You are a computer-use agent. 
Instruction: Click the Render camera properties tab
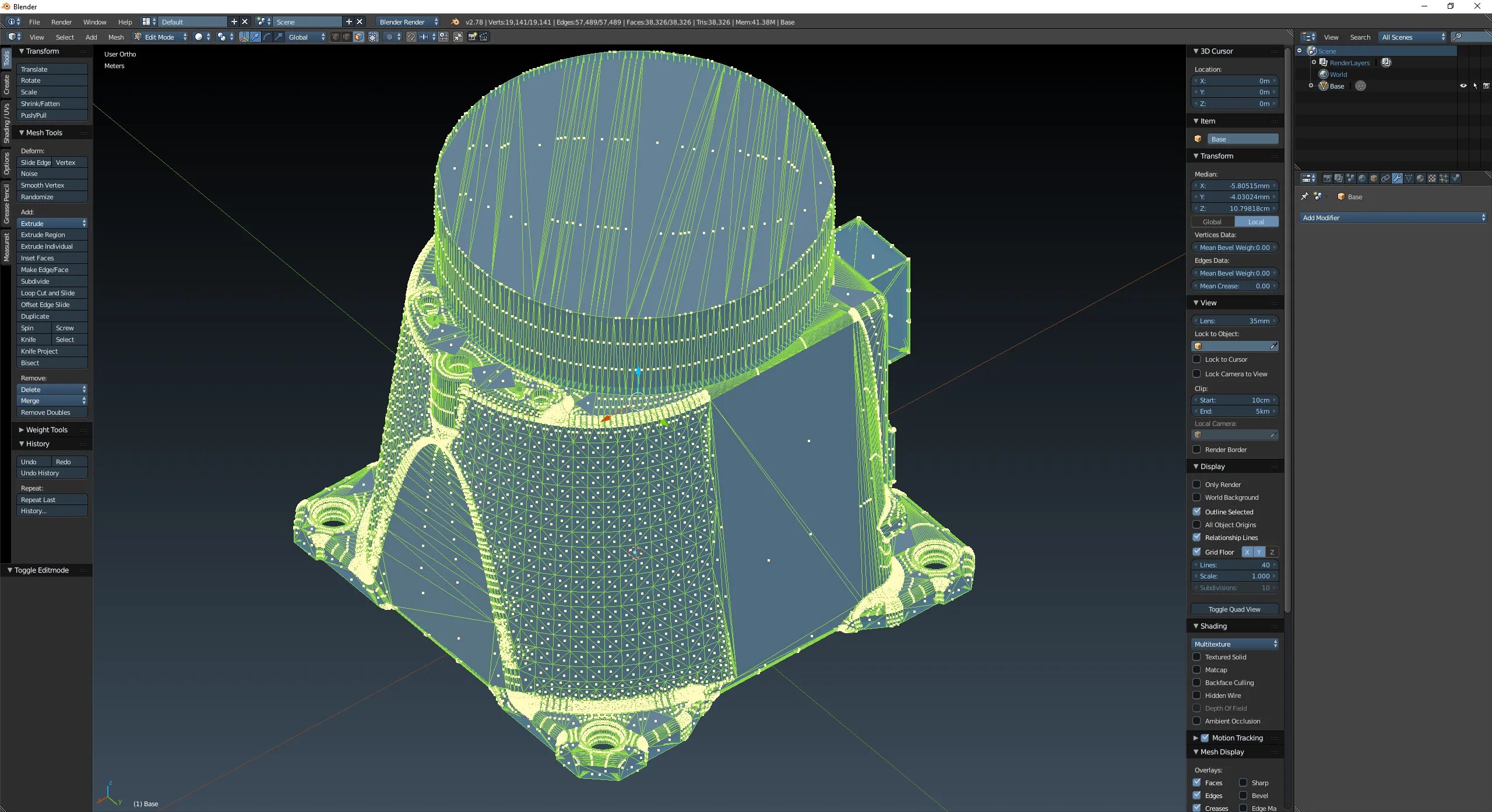pyautogui.click(x=1328, y=178)
